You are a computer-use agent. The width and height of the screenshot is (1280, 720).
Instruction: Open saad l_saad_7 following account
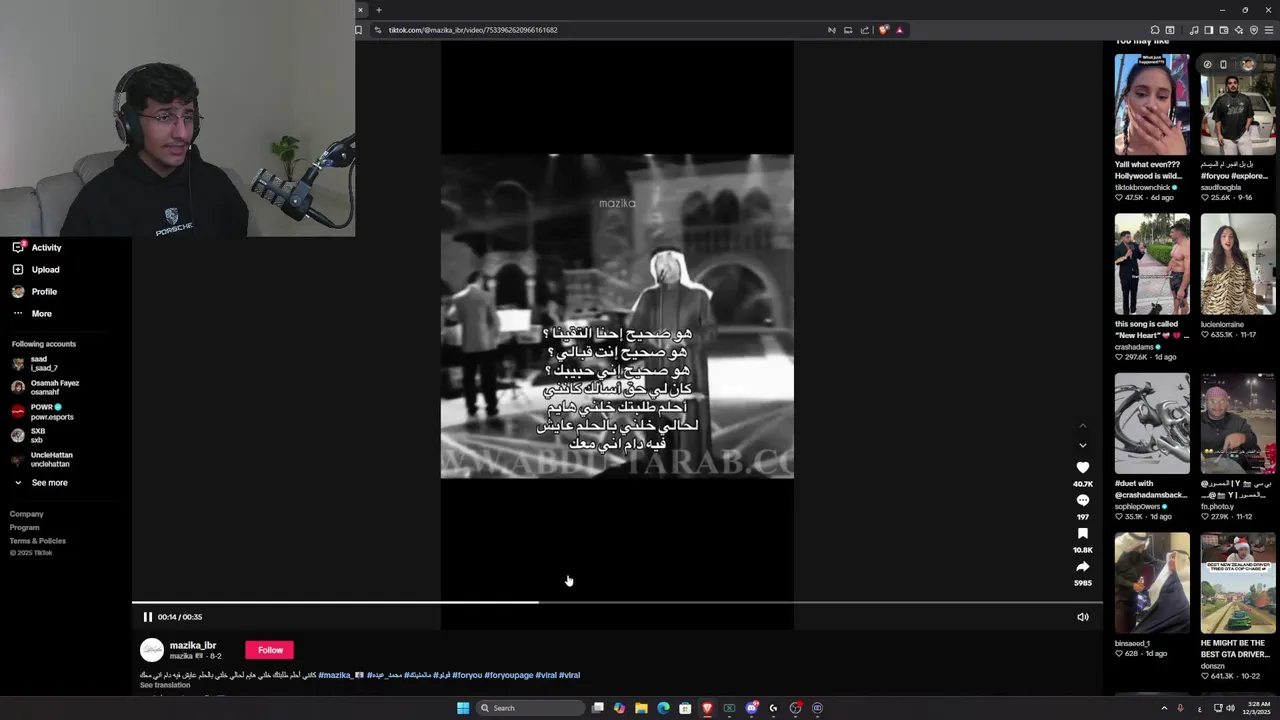(x=35, y=363)
